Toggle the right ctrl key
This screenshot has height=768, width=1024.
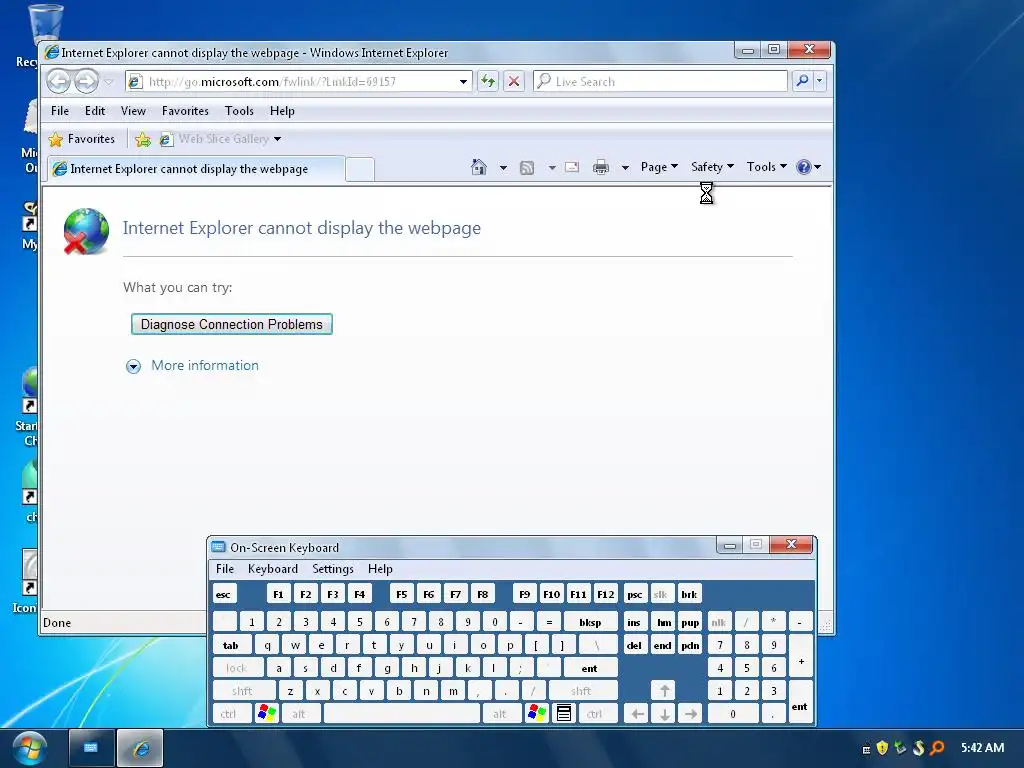596,714
